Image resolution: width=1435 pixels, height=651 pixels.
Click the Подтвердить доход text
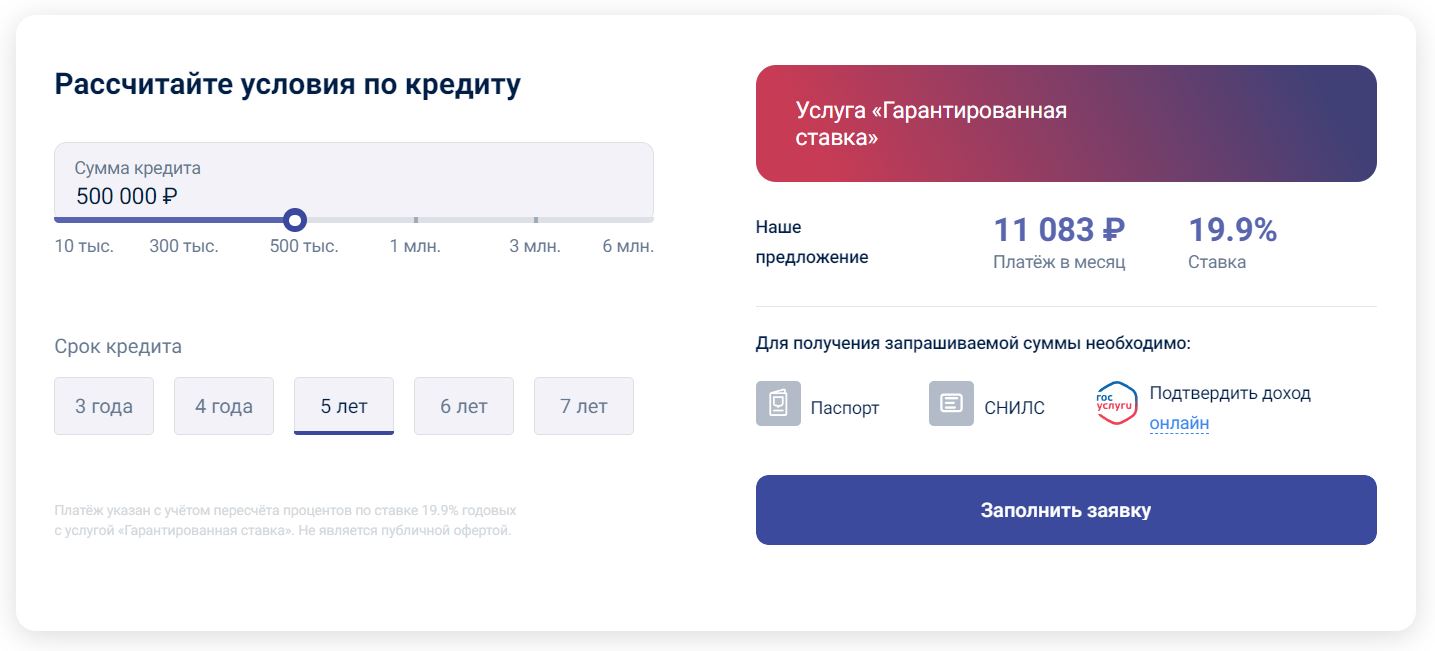click(1230, 393)
